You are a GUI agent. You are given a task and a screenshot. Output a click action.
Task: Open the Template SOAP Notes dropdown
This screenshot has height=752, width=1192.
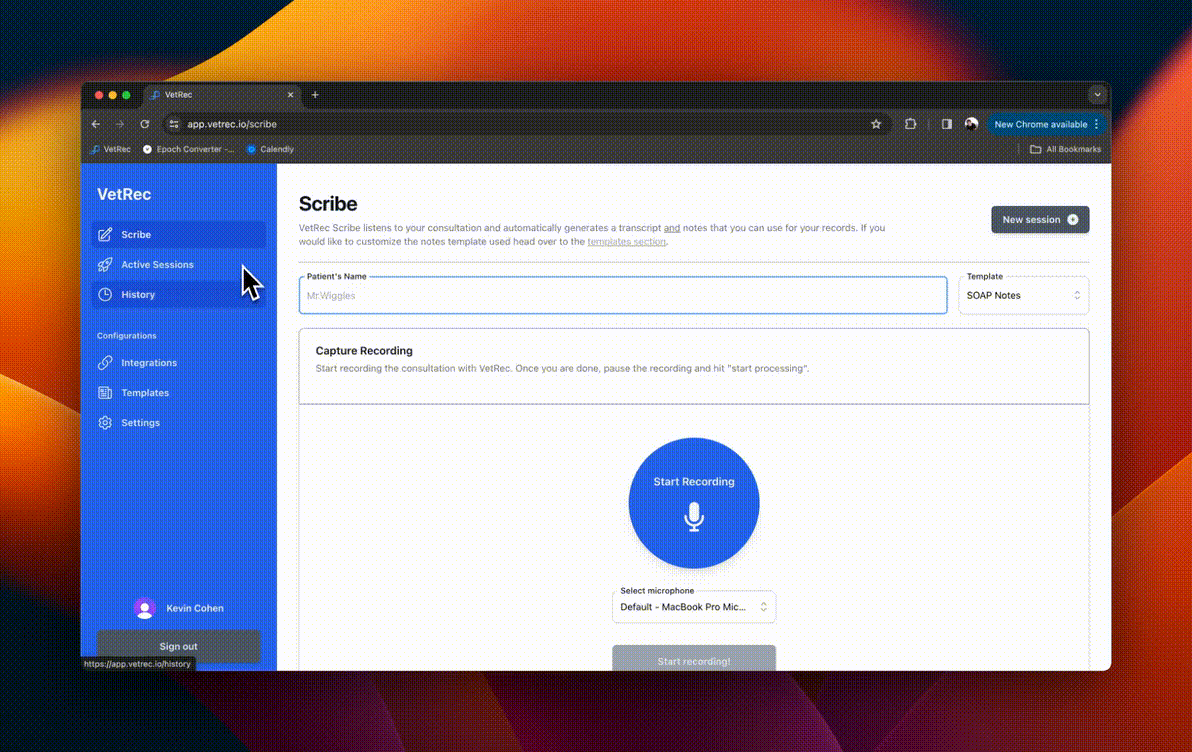(x=1023, y=295)
